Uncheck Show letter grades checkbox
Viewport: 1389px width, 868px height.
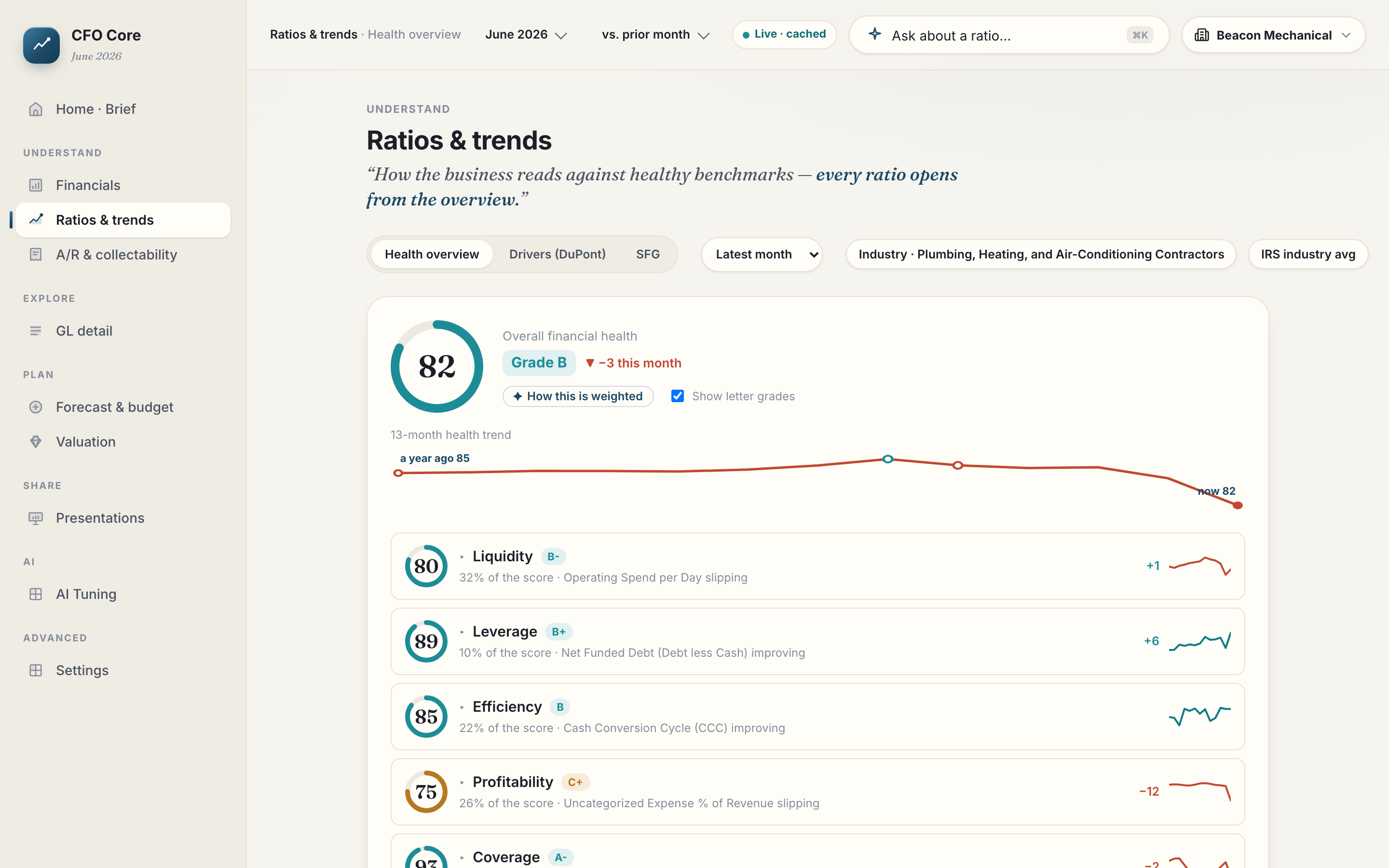point(677,396)
